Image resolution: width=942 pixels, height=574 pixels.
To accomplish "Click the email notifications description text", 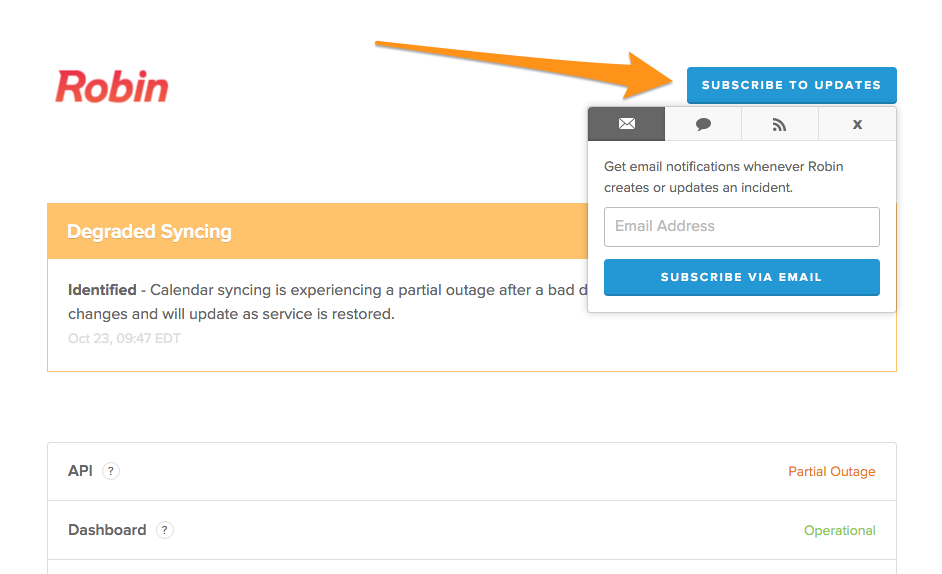I will [x=723, y=177].
